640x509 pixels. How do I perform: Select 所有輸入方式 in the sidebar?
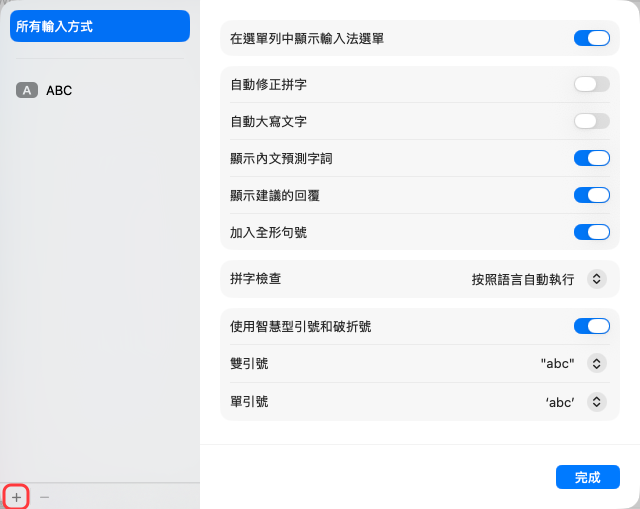coord(100,26)
